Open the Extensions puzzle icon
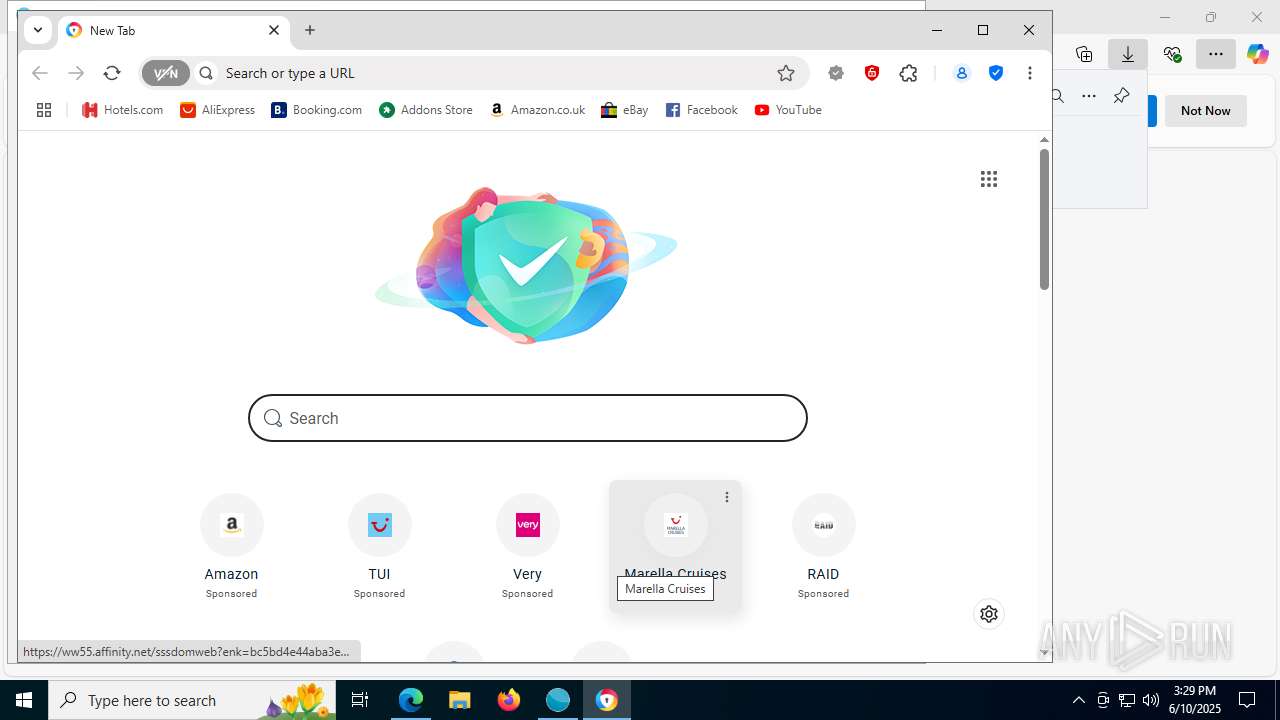The width and height of the screenshot is (1280, 720). [908, 73]
